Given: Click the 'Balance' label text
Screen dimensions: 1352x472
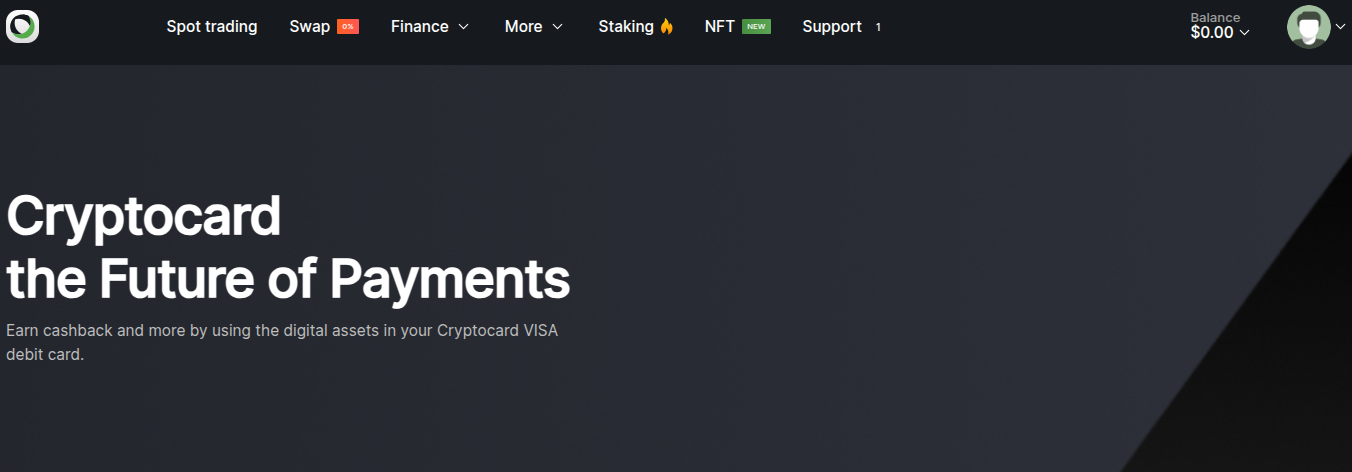Looking at the screenshot, I should (x=1215, y=17).
